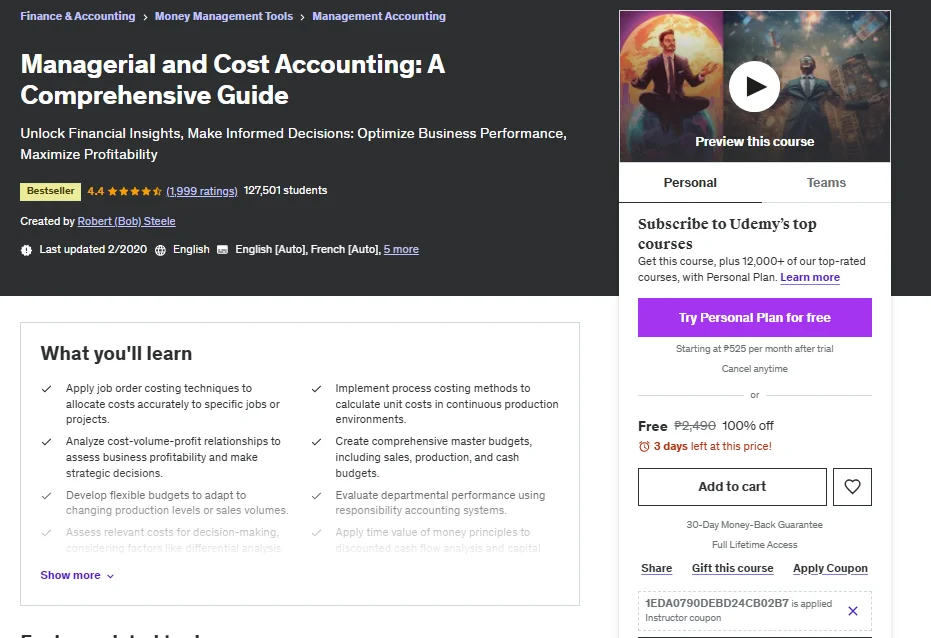Screen dimensions: 931x638
Task: Click the globe language icon
Action: [160, 250]
